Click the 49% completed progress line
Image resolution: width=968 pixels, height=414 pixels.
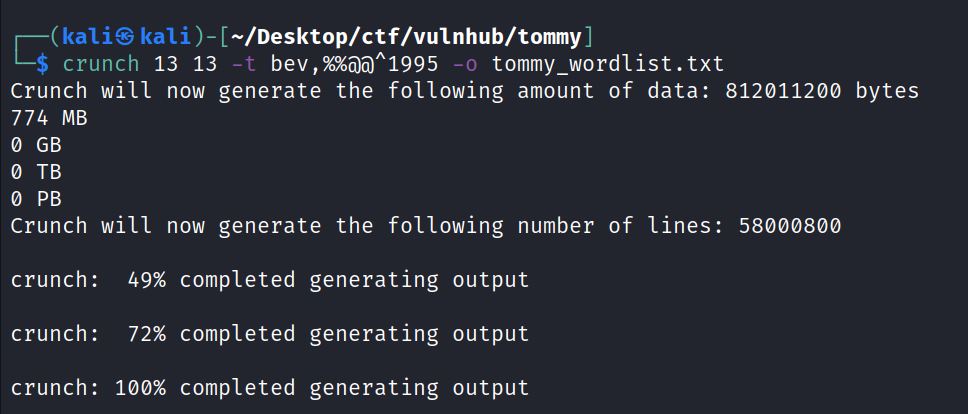click(270, 280)
